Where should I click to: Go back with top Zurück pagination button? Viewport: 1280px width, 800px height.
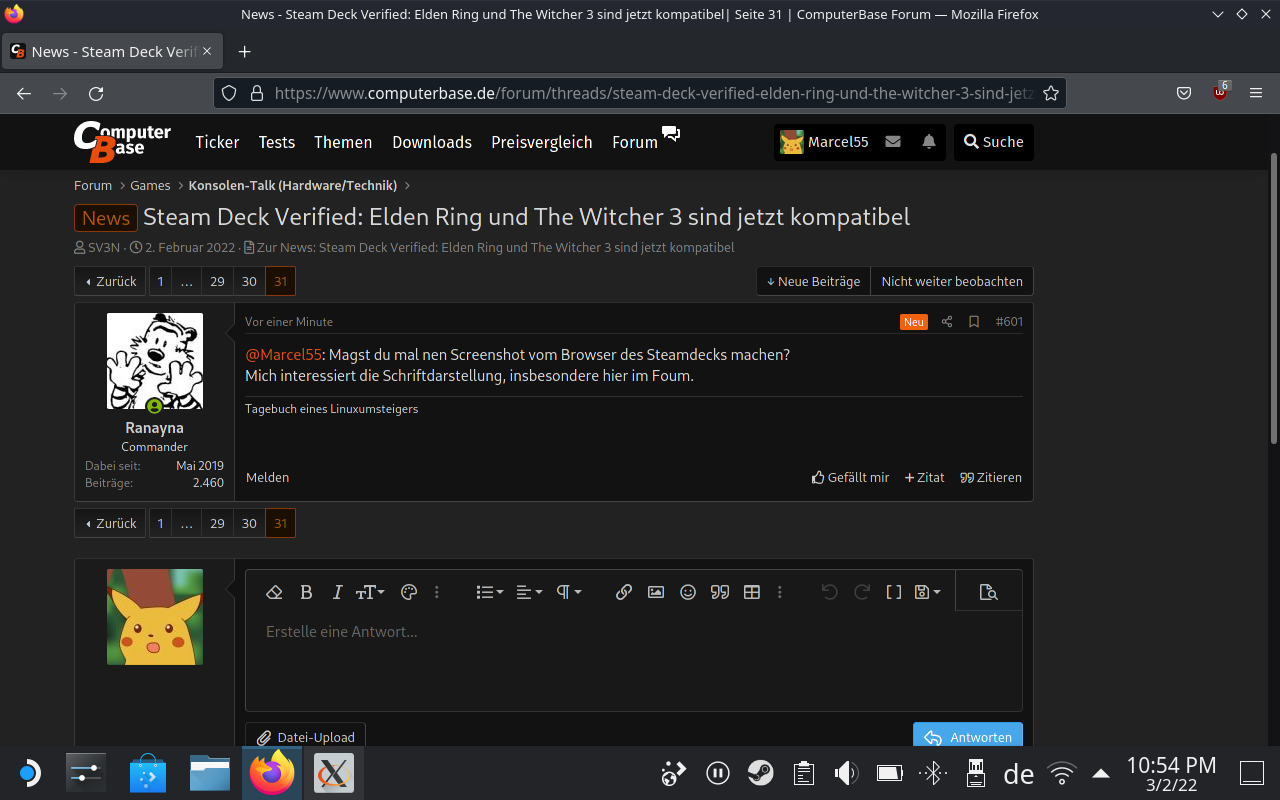110,281
